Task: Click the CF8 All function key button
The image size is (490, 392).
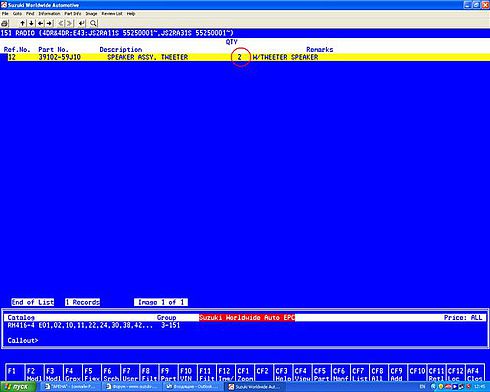Action: (380, 374)
